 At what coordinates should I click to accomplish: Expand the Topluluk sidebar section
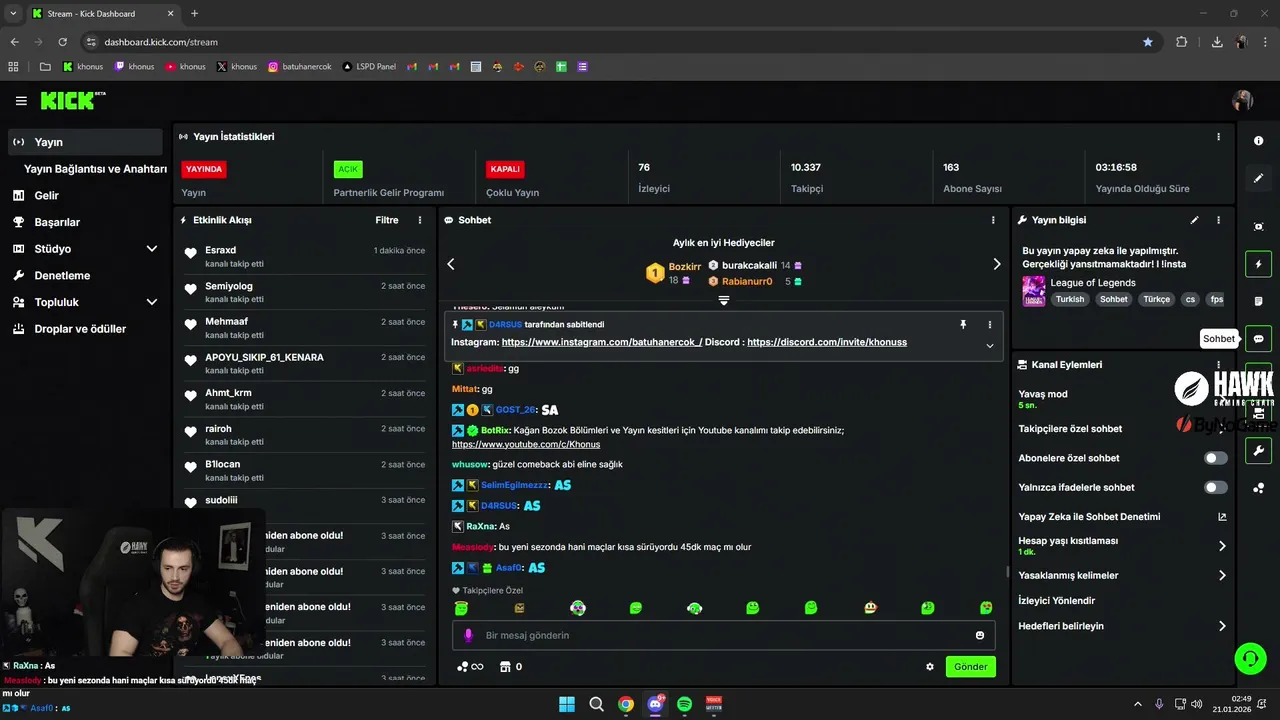pos(152,302)
